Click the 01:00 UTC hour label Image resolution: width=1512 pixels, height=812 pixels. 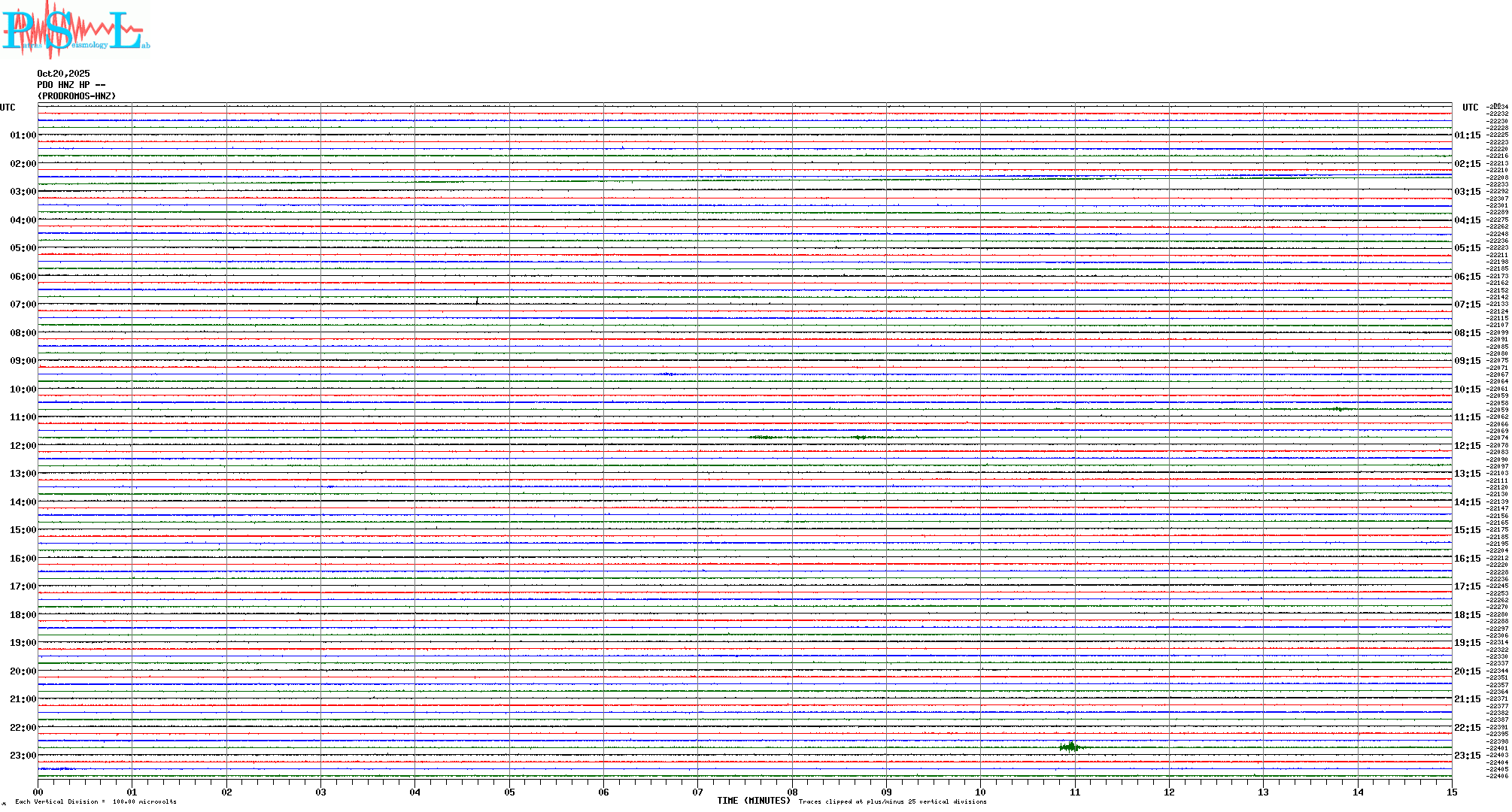pyautogui.click(x=23, y=135)
